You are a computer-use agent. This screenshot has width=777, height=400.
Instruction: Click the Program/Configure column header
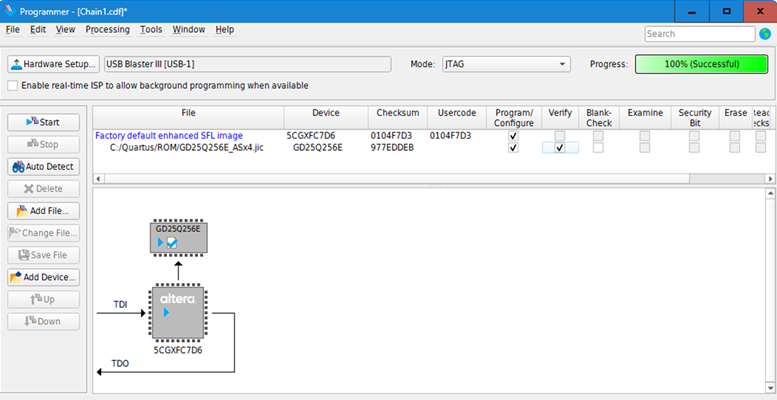pyautogui.click(x=514, y=118)
